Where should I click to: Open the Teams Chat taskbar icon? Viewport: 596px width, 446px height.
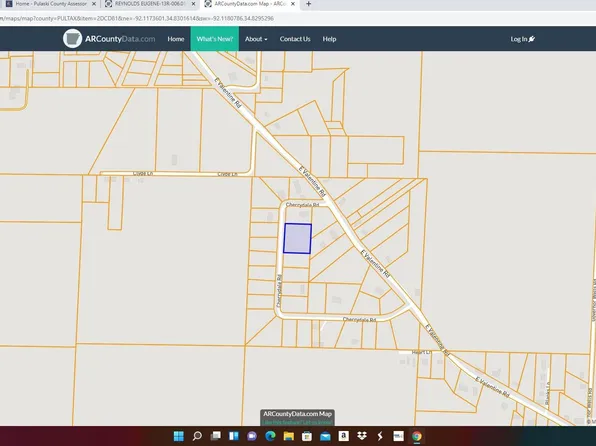point(252,436)
